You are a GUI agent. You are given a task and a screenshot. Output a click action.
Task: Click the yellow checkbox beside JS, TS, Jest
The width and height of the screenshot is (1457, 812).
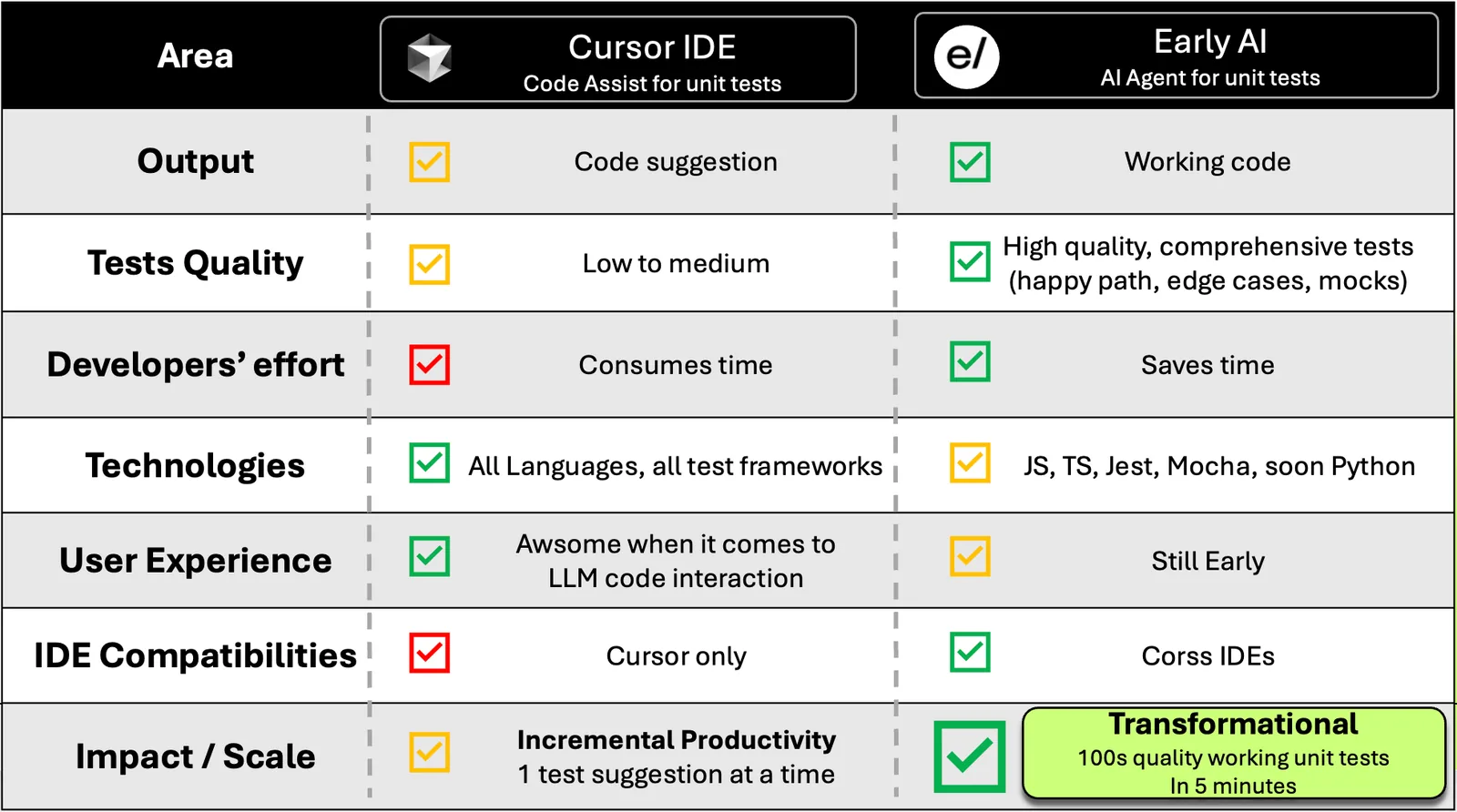(x=970, y=462)
